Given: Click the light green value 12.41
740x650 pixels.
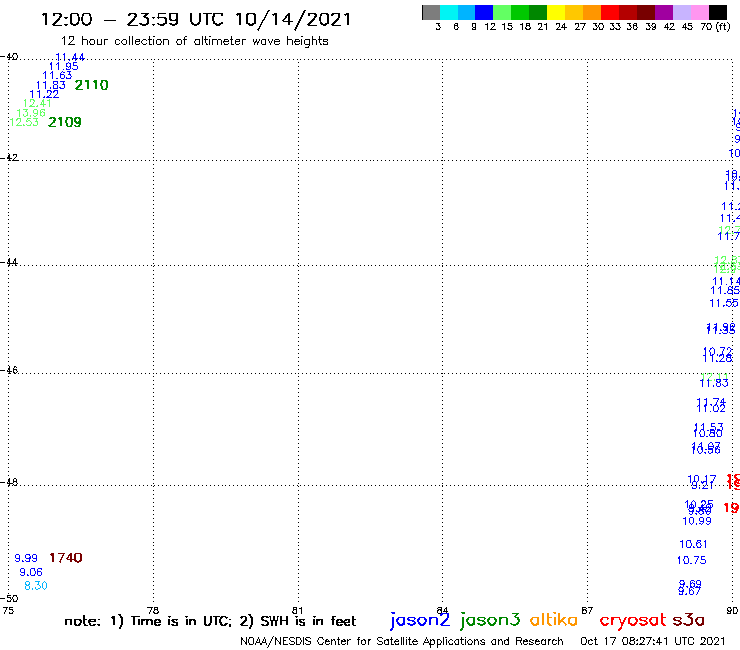Looking at the screenshot, I should pyautogui.click(x=37, y=103).
